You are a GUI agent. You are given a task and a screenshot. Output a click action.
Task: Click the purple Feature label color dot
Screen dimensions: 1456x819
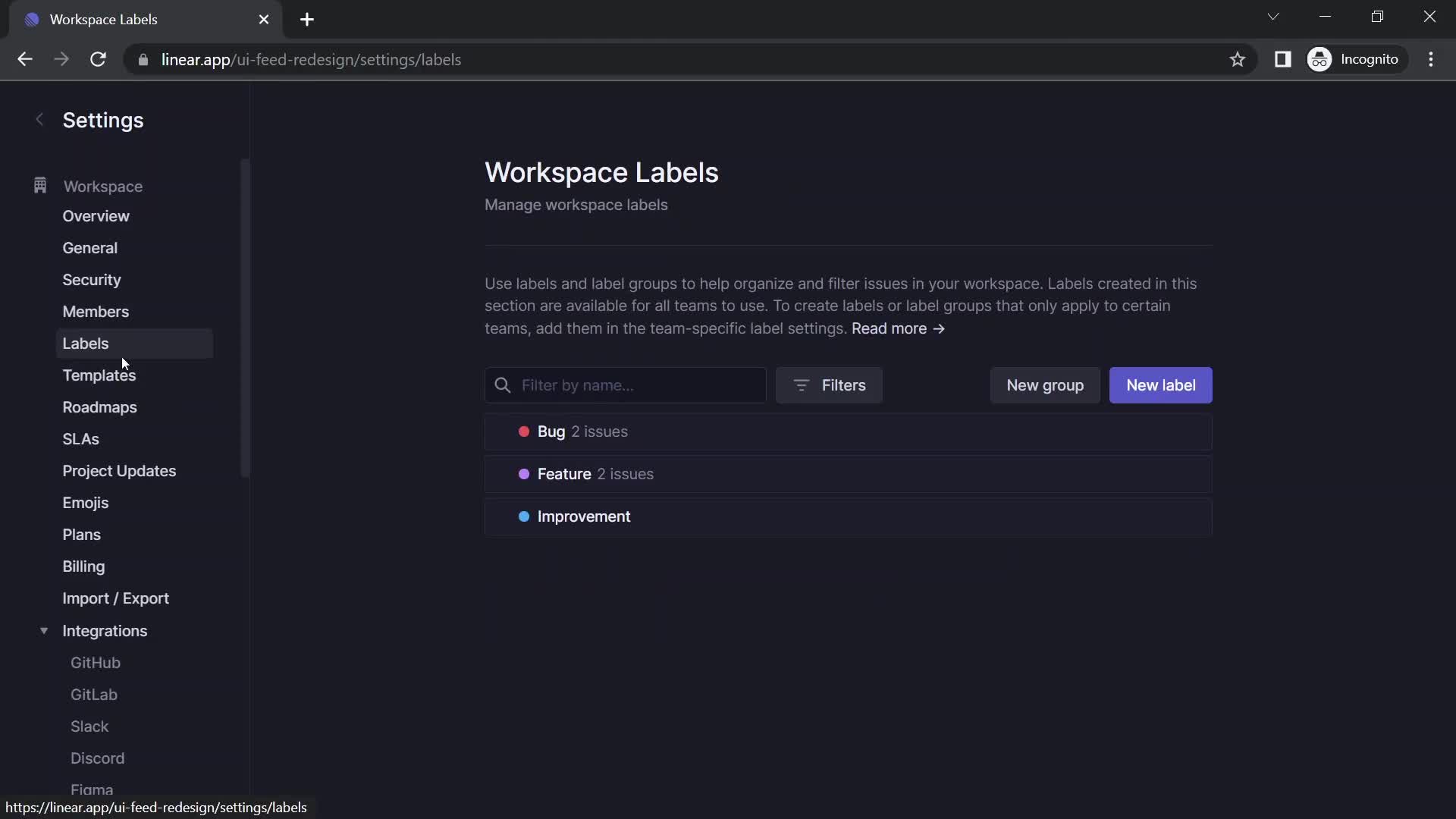pyautogui.click(x=523, y=474)
